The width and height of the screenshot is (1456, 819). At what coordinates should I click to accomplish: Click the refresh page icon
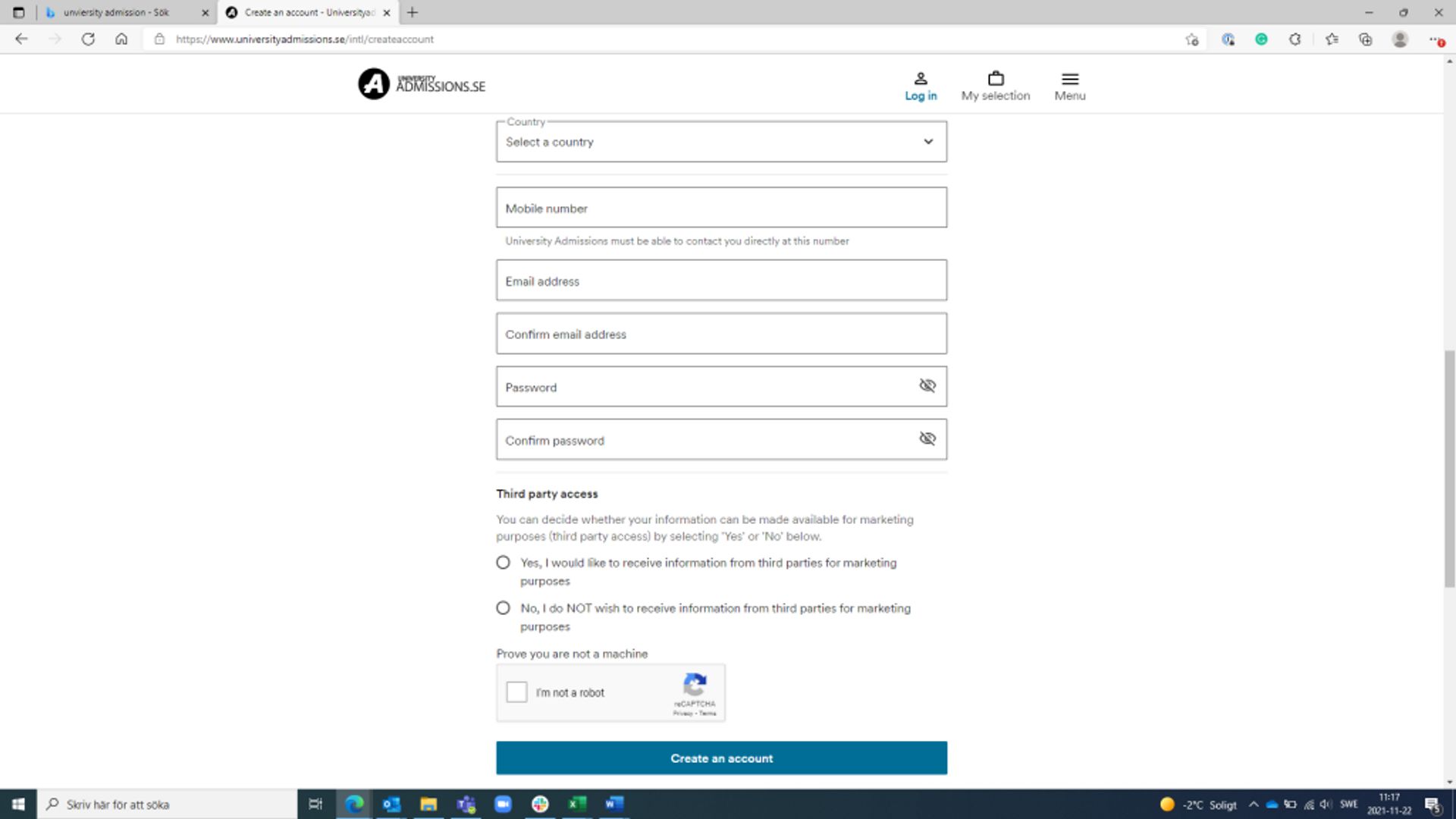coord(88,39)
